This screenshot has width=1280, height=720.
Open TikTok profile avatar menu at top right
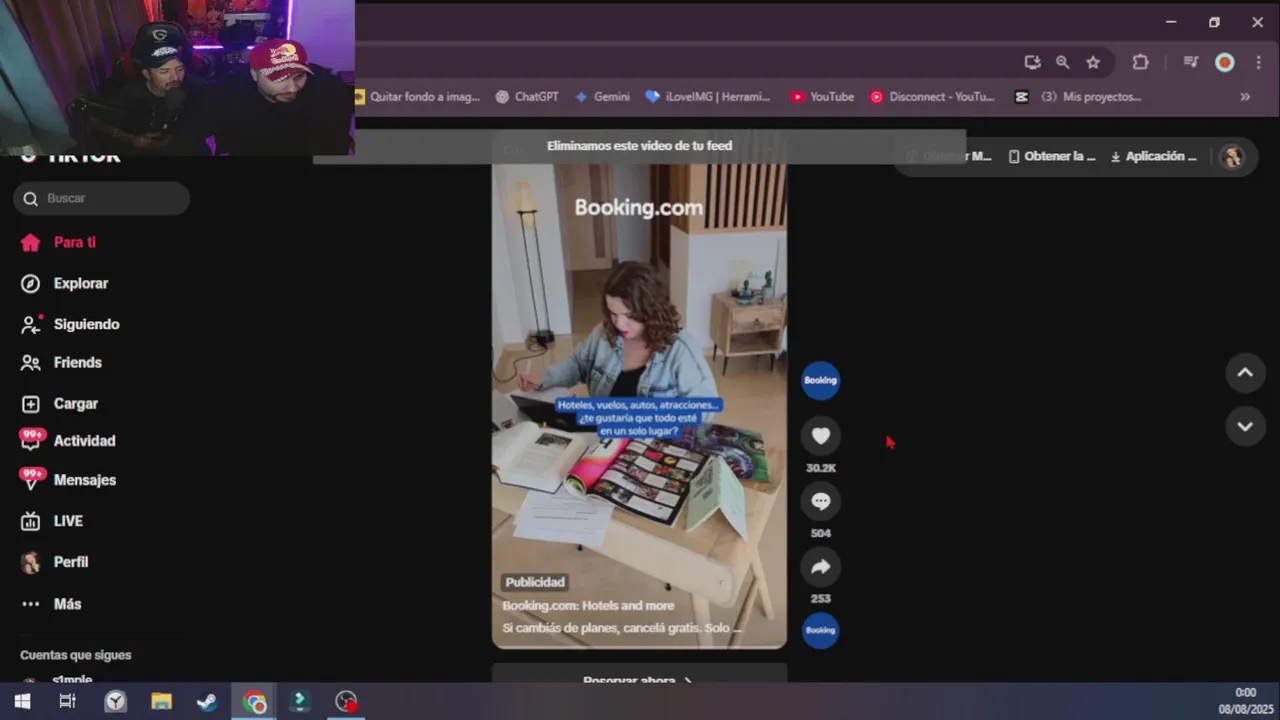(x=1232, y=157)
